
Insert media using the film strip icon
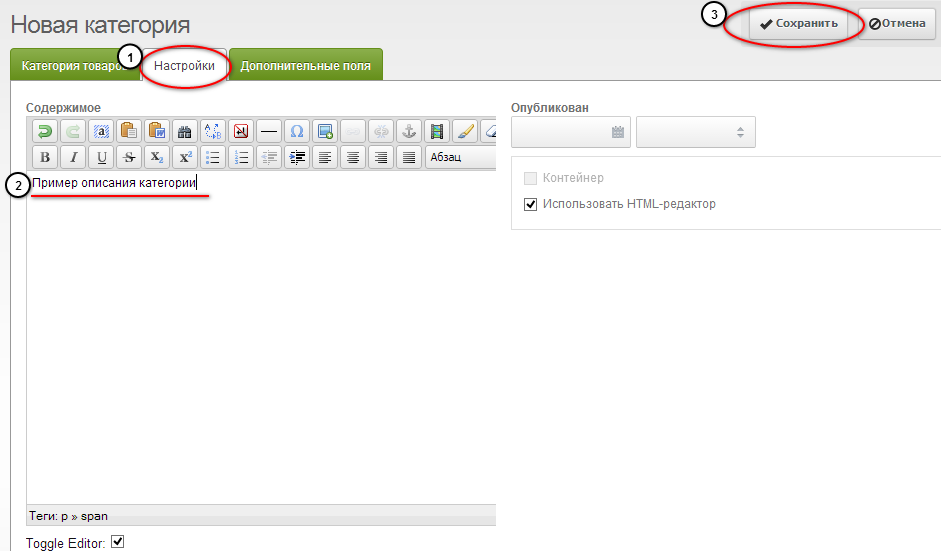[436, 131]
